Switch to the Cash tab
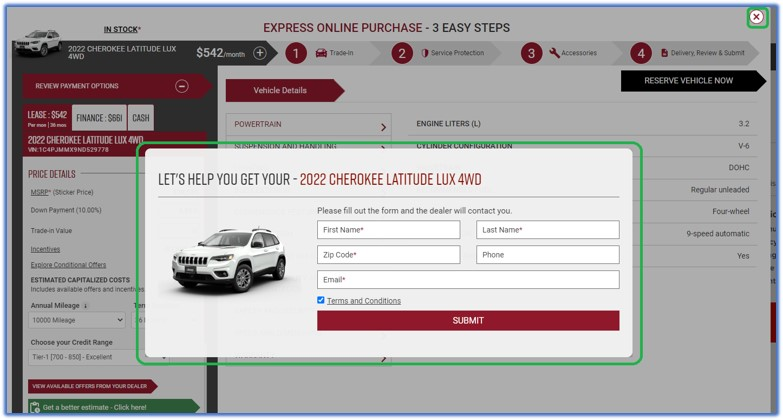The image size is (783, 420). point(141,118)
